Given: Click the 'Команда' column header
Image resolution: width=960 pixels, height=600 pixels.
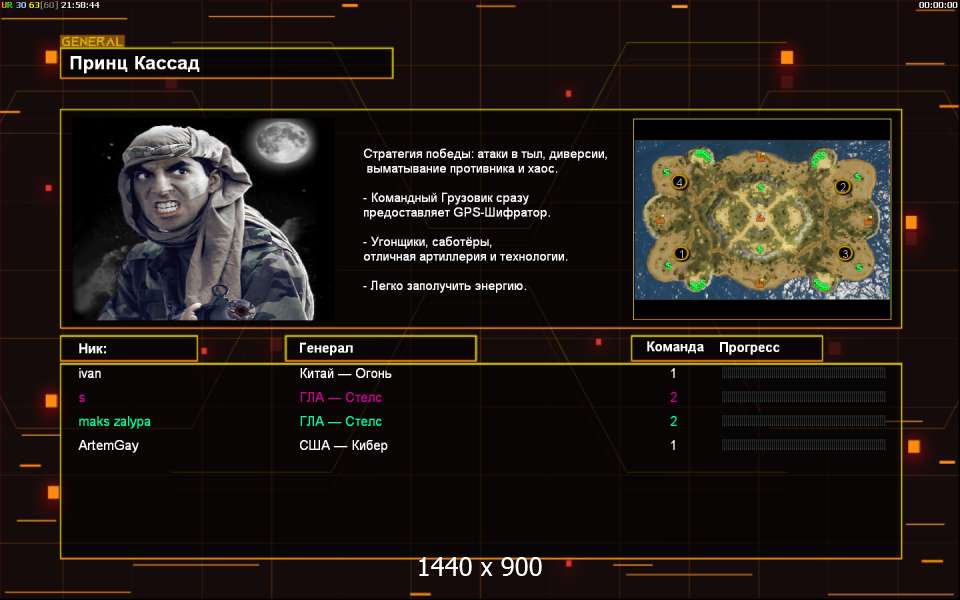Looking at the screenshot, I should pyautogui.click(x=674, y=348).
